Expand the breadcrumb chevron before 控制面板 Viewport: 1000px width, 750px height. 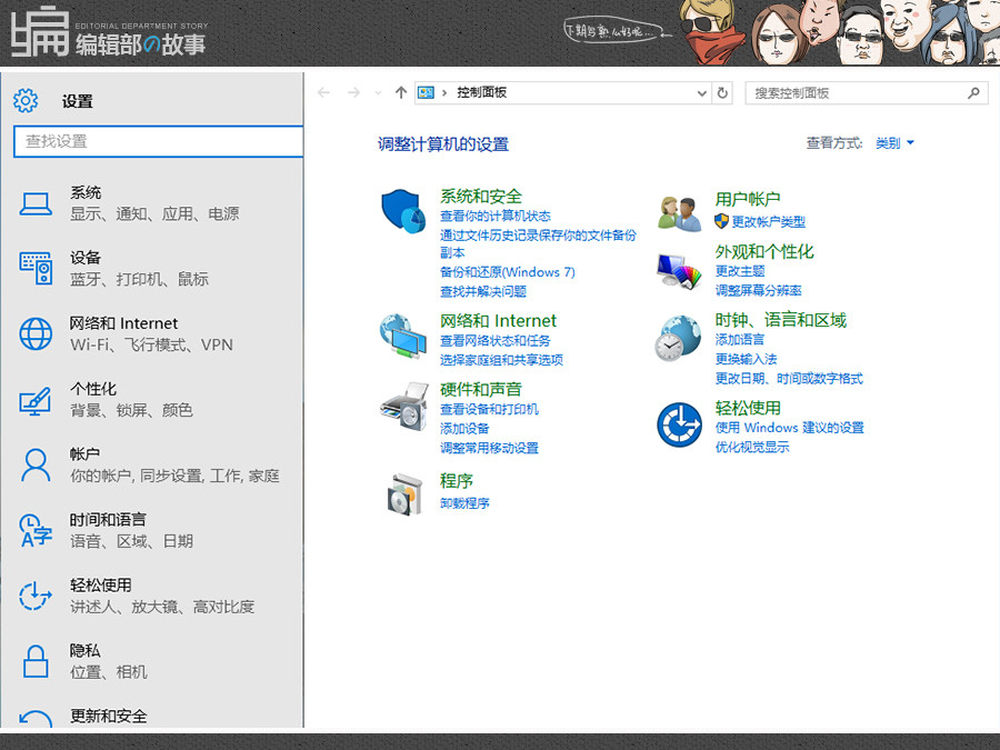[445, 93]
